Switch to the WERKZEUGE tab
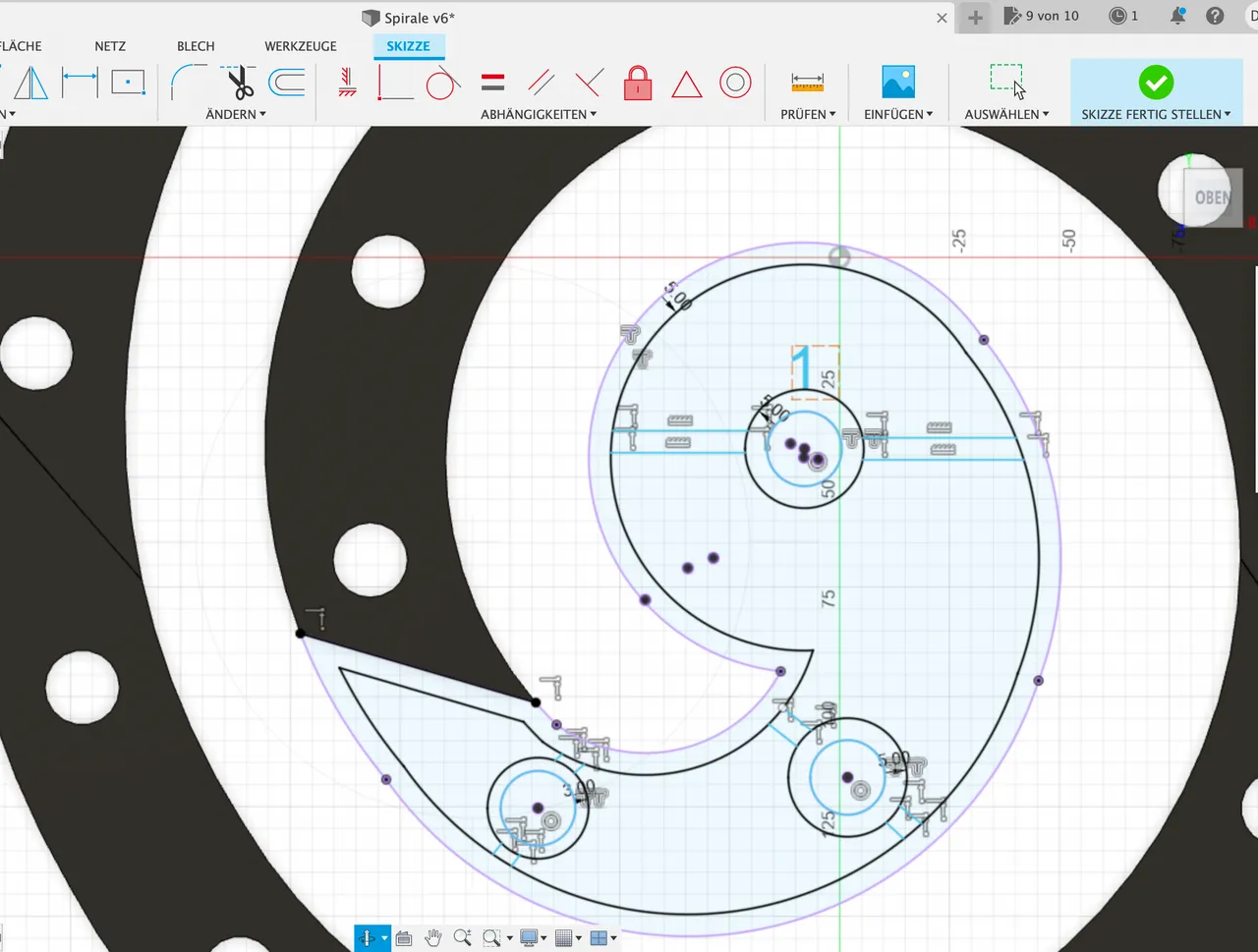The width and height of the screenshot is (1258, 952). pos(301,46)
